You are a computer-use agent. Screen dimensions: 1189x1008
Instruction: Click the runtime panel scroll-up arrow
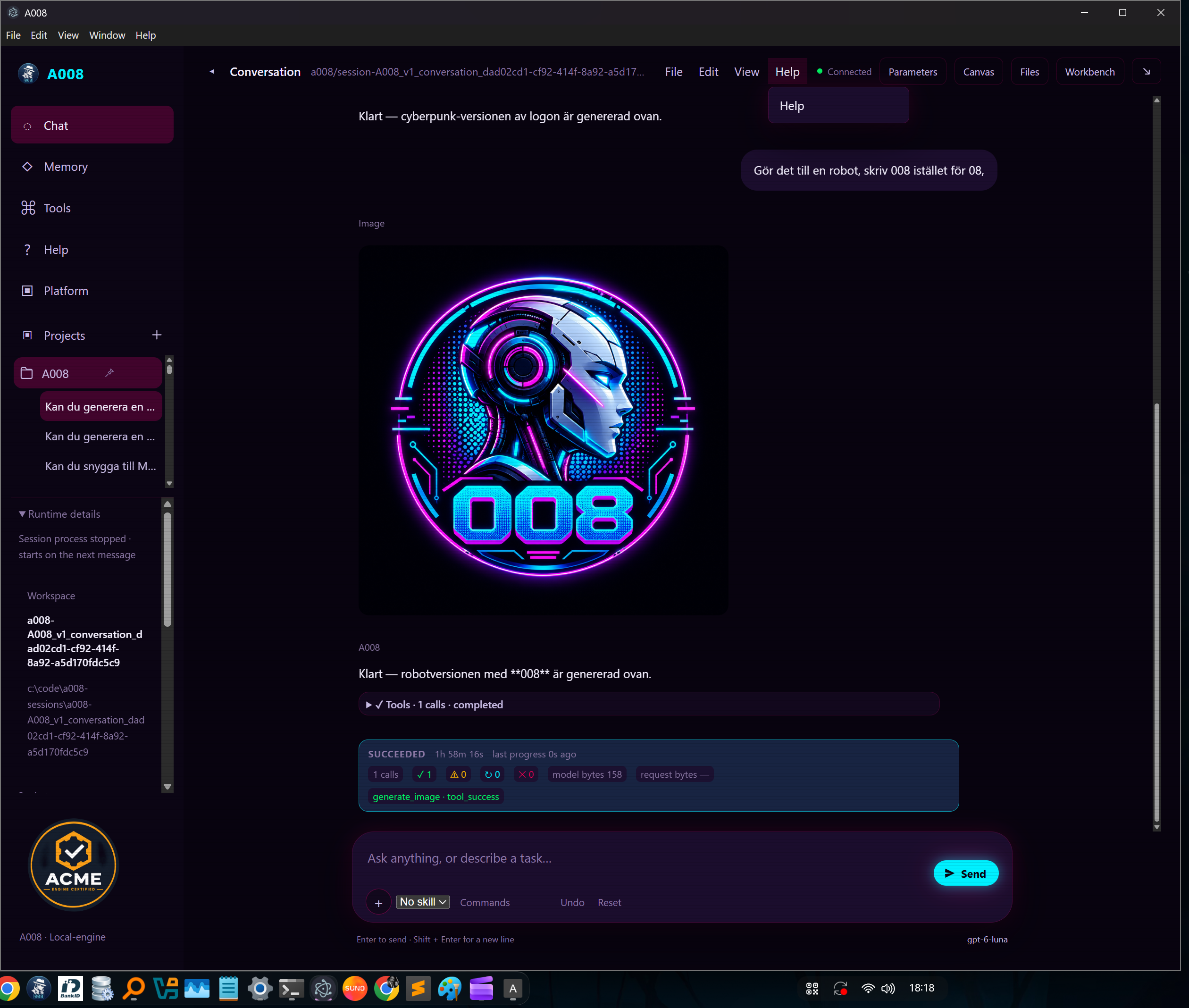(167, 504)
